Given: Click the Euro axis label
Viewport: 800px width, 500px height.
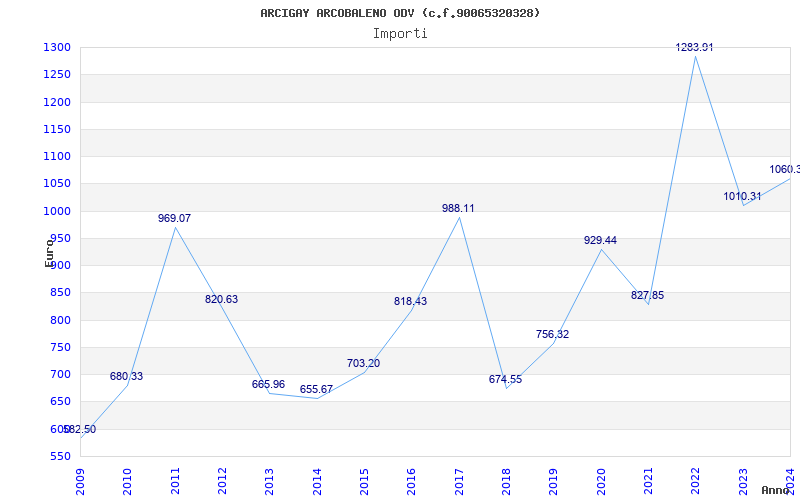Looking at the screenshot, I should click(x=49, y=253).
